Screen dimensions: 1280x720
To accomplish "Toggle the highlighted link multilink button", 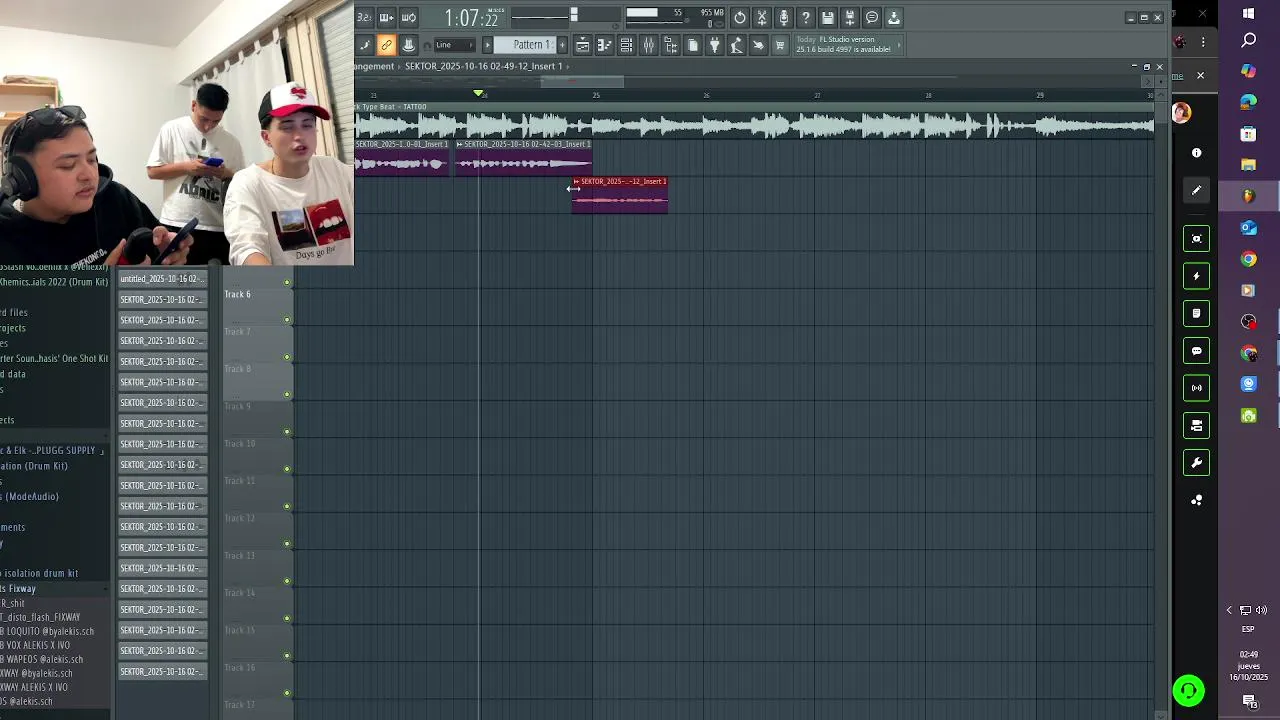I will (386, 45).
